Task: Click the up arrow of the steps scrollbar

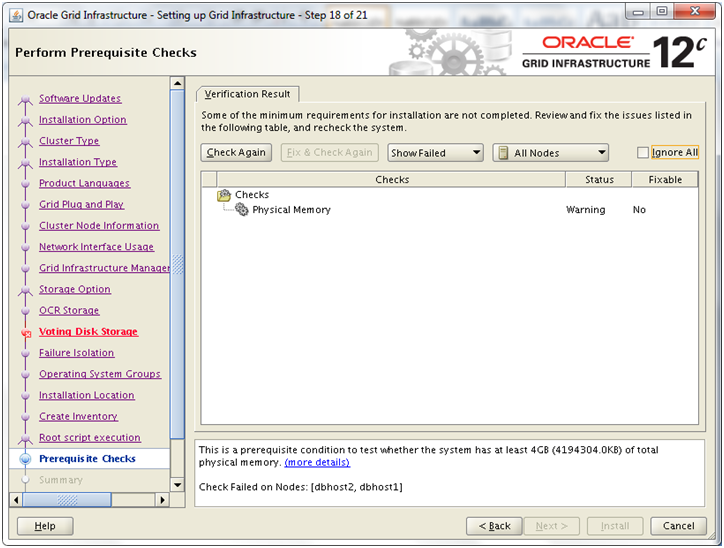Action: (177, 84)
